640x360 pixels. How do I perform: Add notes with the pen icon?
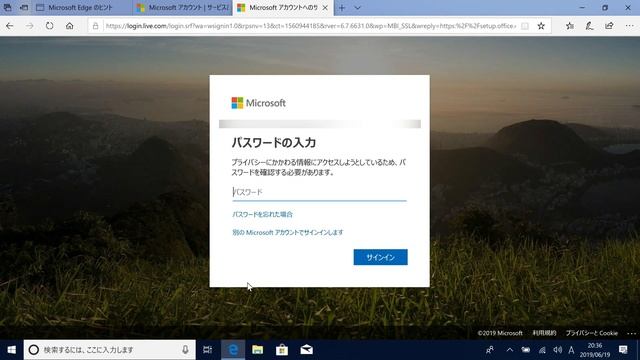tap(589, 26)
